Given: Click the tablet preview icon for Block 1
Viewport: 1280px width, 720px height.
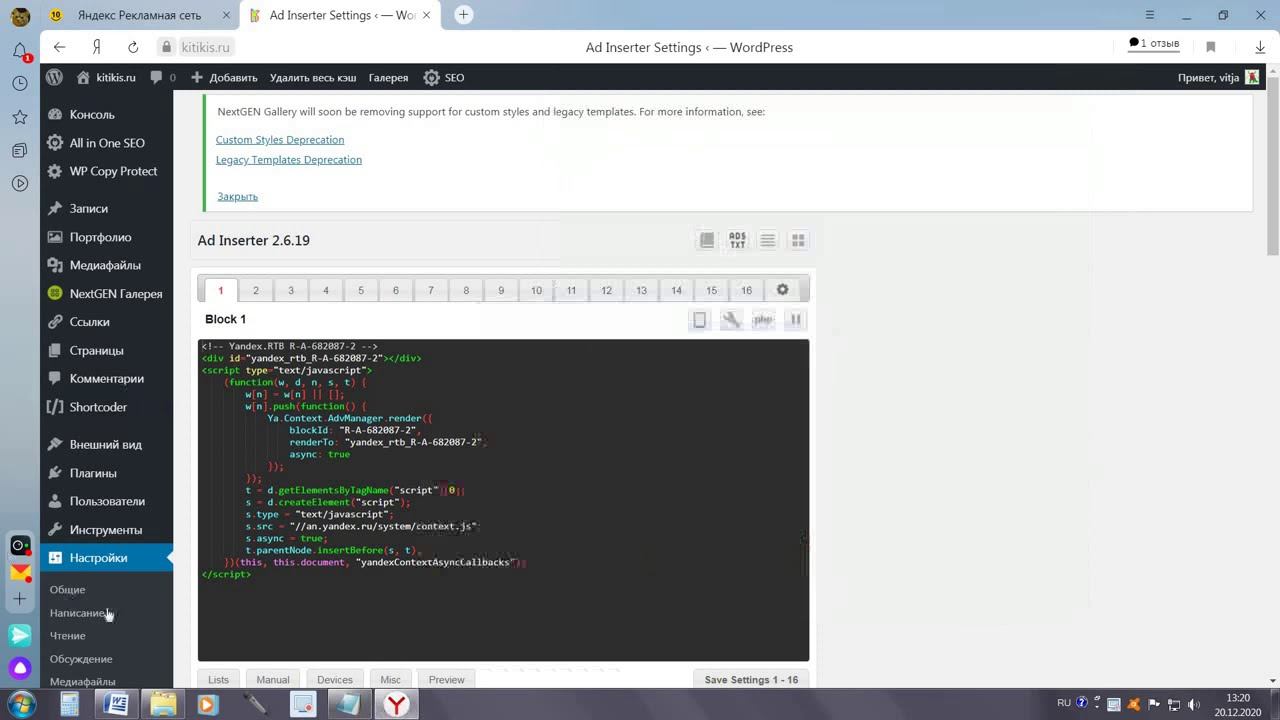Looking at the screenshot, I should [700, 319].
